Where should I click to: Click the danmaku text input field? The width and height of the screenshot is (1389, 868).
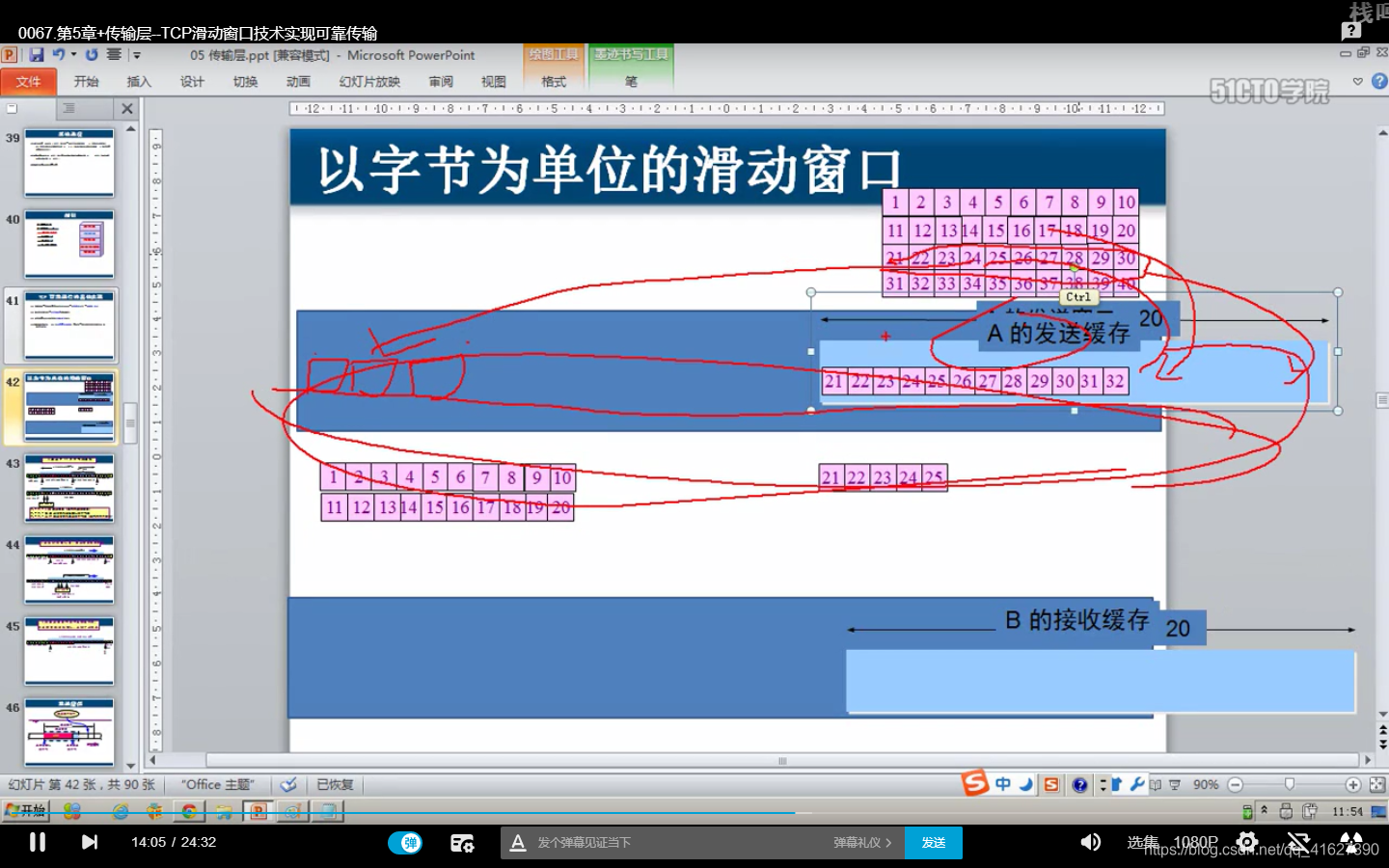[675, 843]
